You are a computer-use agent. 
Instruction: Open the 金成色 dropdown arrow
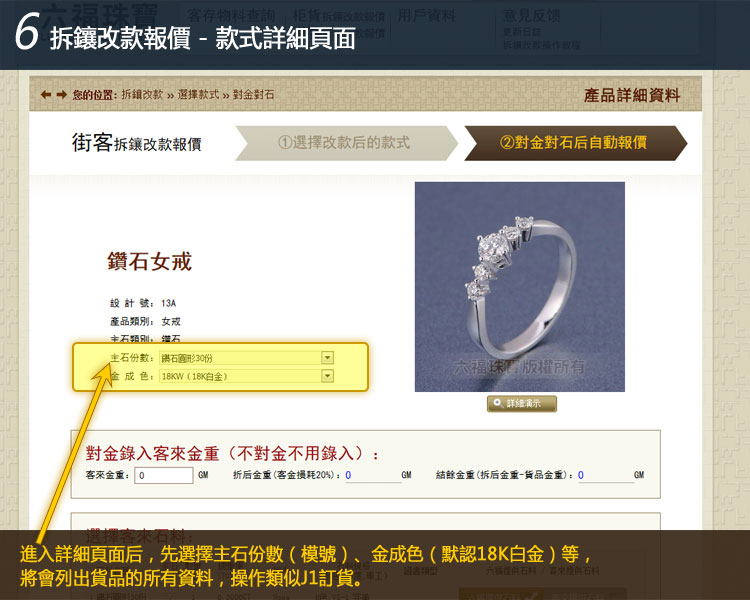pyautogui.click(x=328, y=376)
